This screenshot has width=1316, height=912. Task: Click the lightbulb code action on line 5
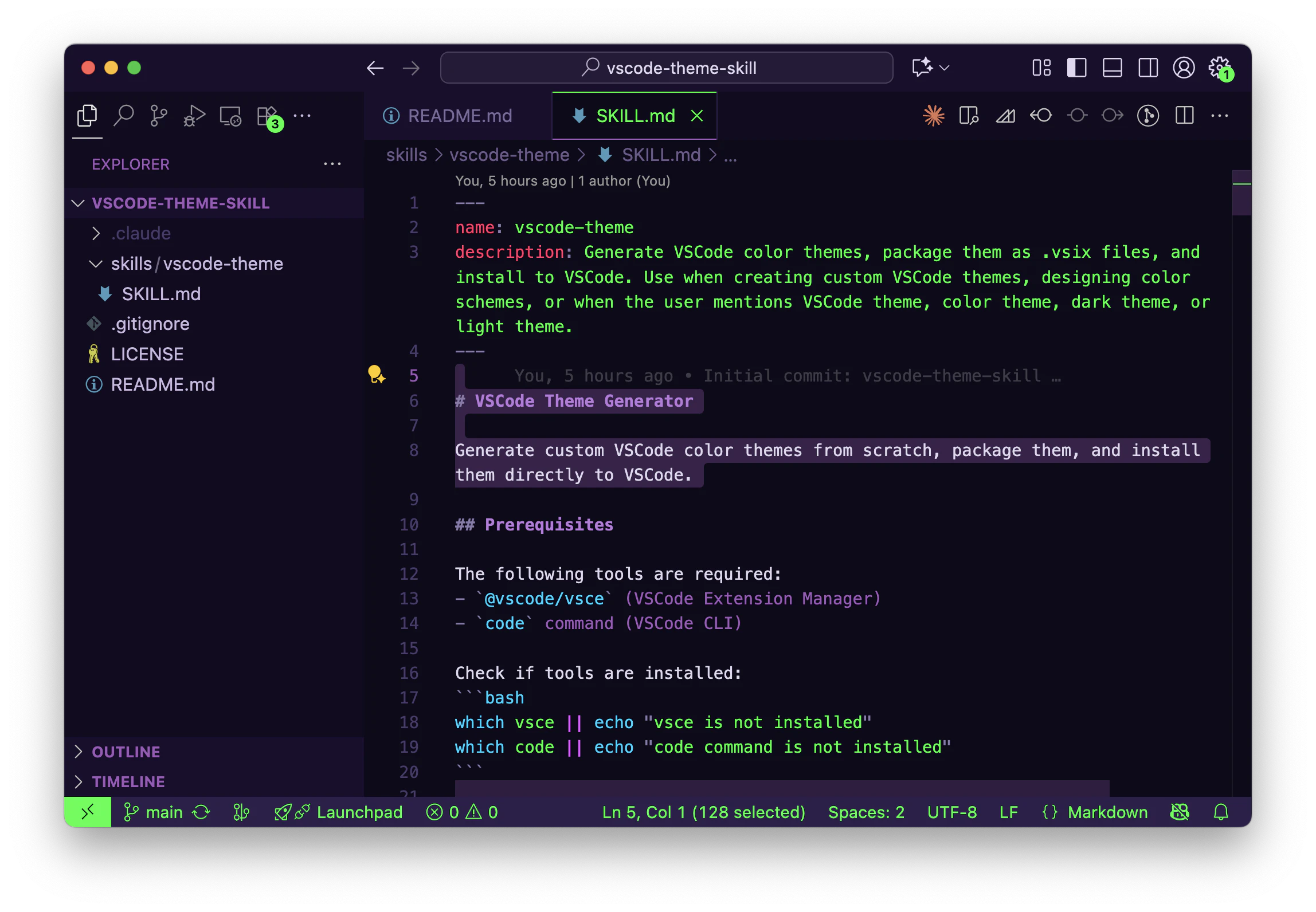click(x=376, y=375)
